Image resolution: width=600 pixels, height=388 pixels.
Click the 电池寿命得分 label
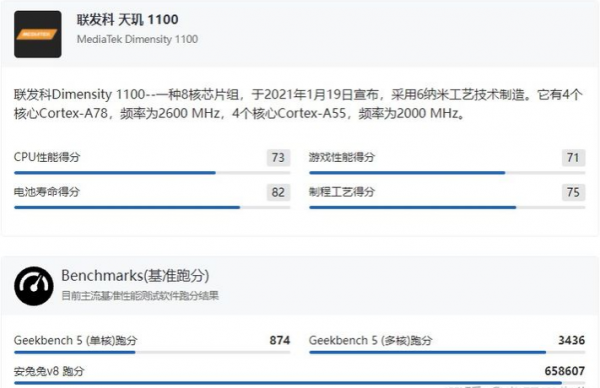point(47,192)
